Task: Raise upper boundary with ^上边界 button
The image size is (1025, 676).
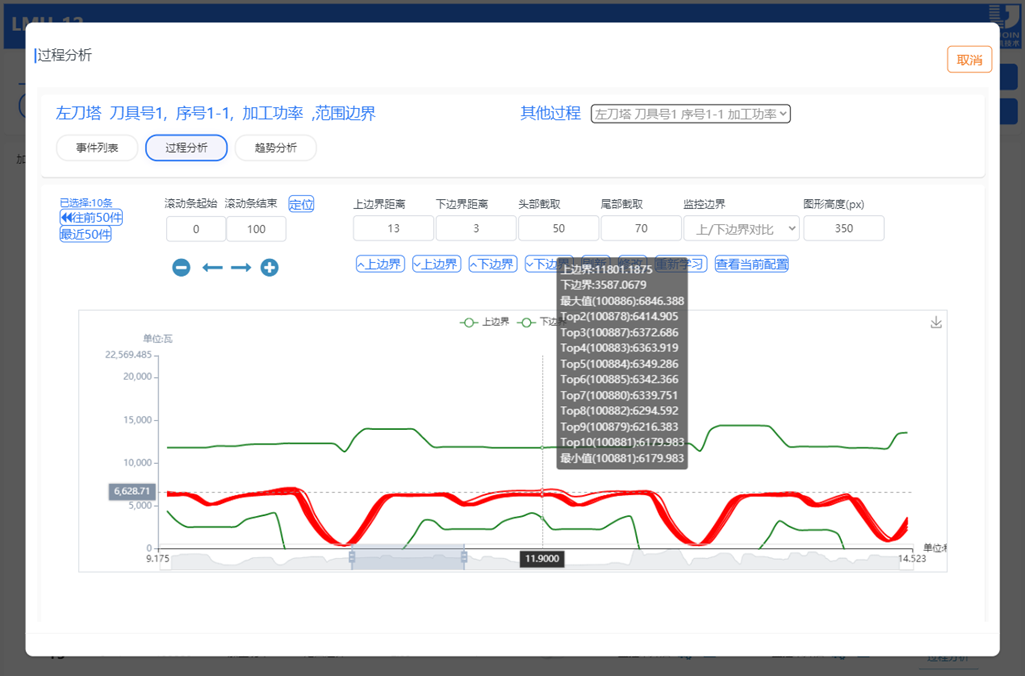Action: click(x=380, y=264)
